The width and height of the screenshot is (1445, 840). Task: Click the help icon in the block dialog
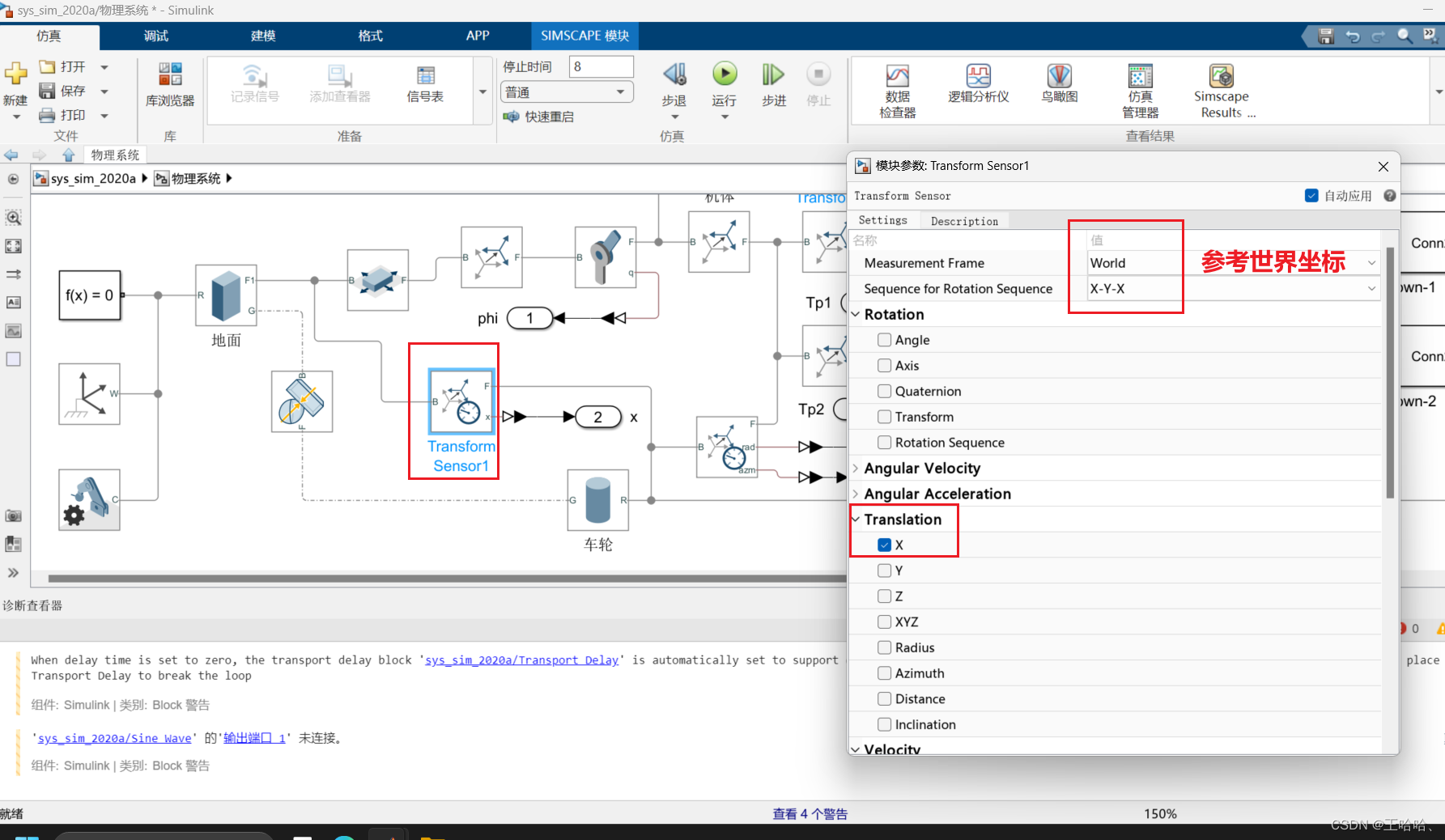[x=1390, y=196]
